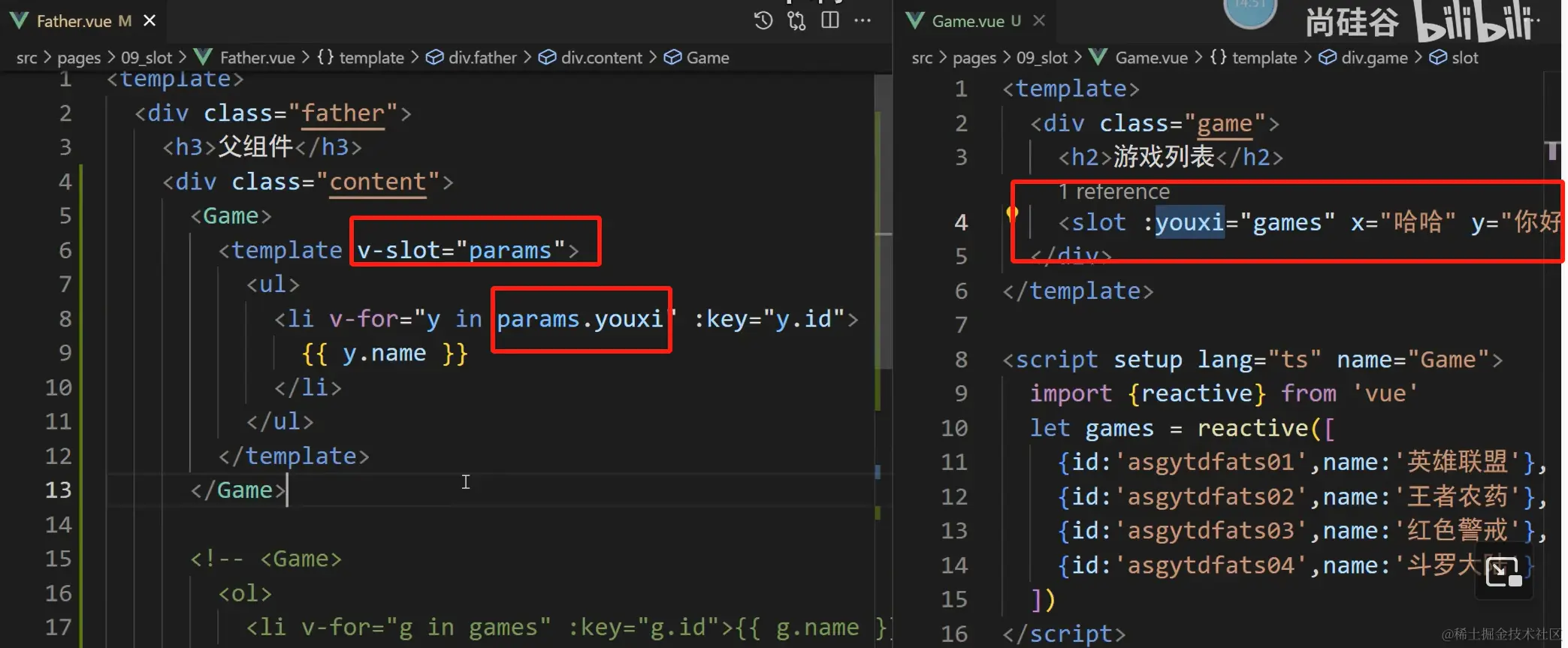The height and width of the screenshot is (648, 1568).
Task: Click the Vue logo icon on Father.vue tab
Action: click(20, 20)
